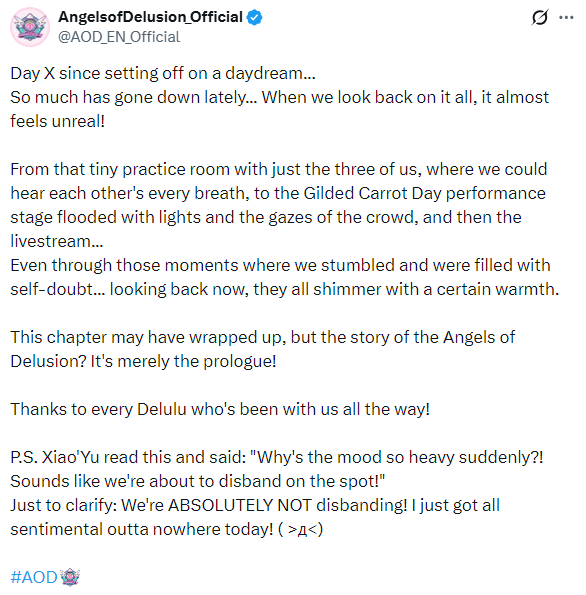Open the #AOD hashtag
The width and height of the screenshot is (586, 595).
(x=34, y=577)
